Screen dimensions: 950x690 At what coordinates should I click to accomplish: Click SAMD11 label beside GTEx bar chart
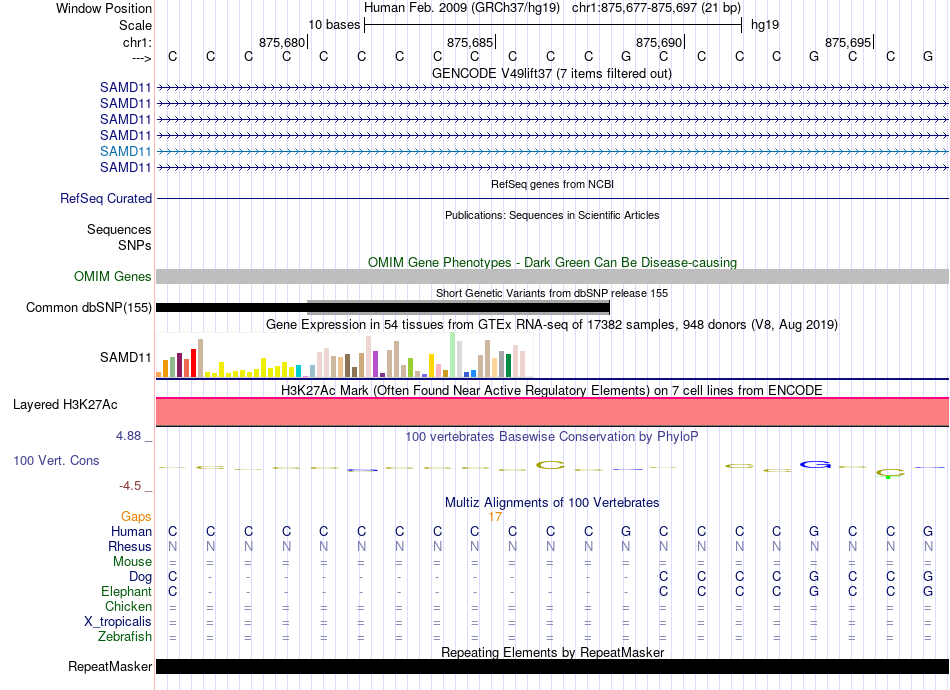point(125,357)
